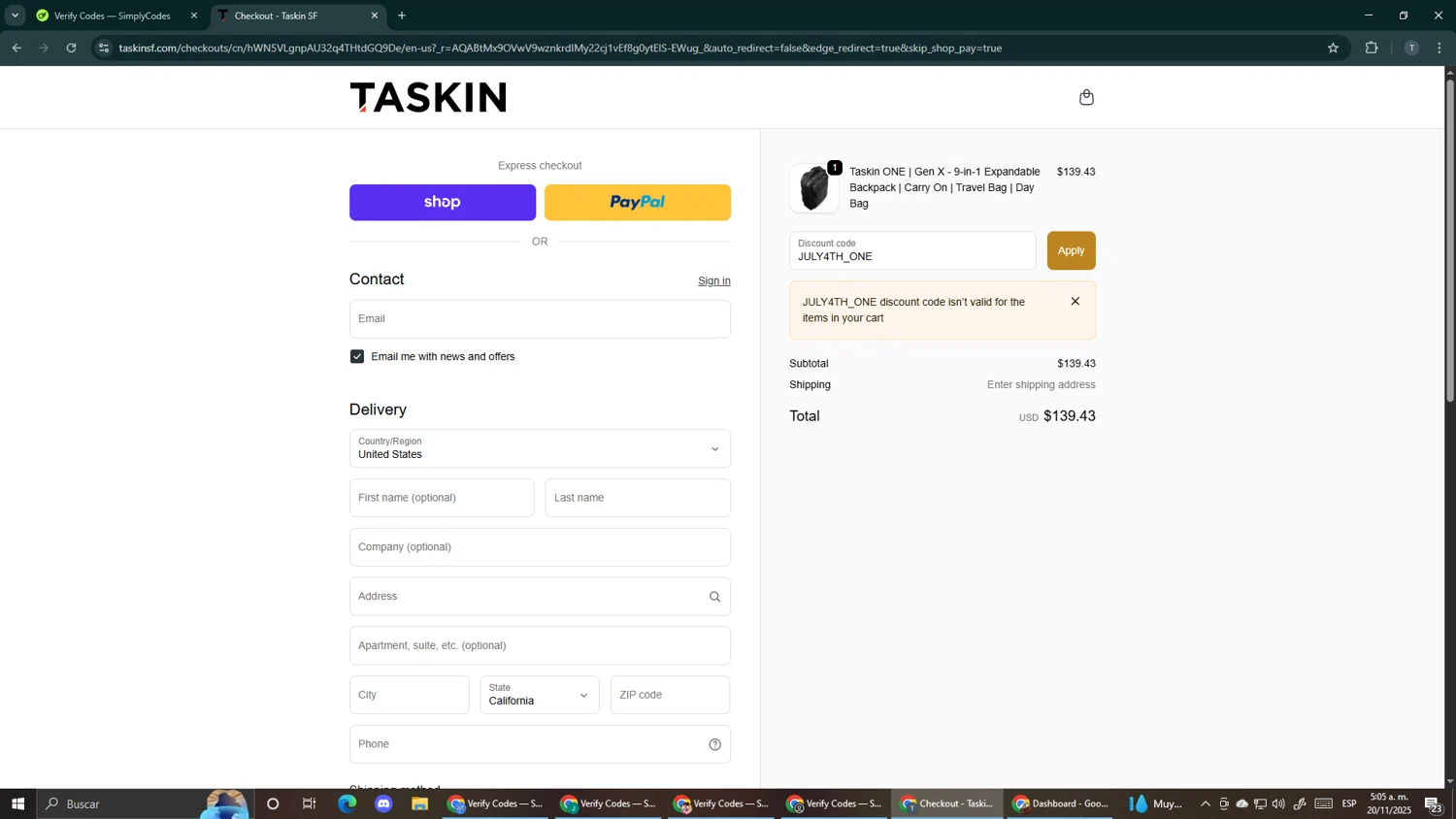Open the shopping bag cart icon
Screen dimensions: 1456x819
1086,97
